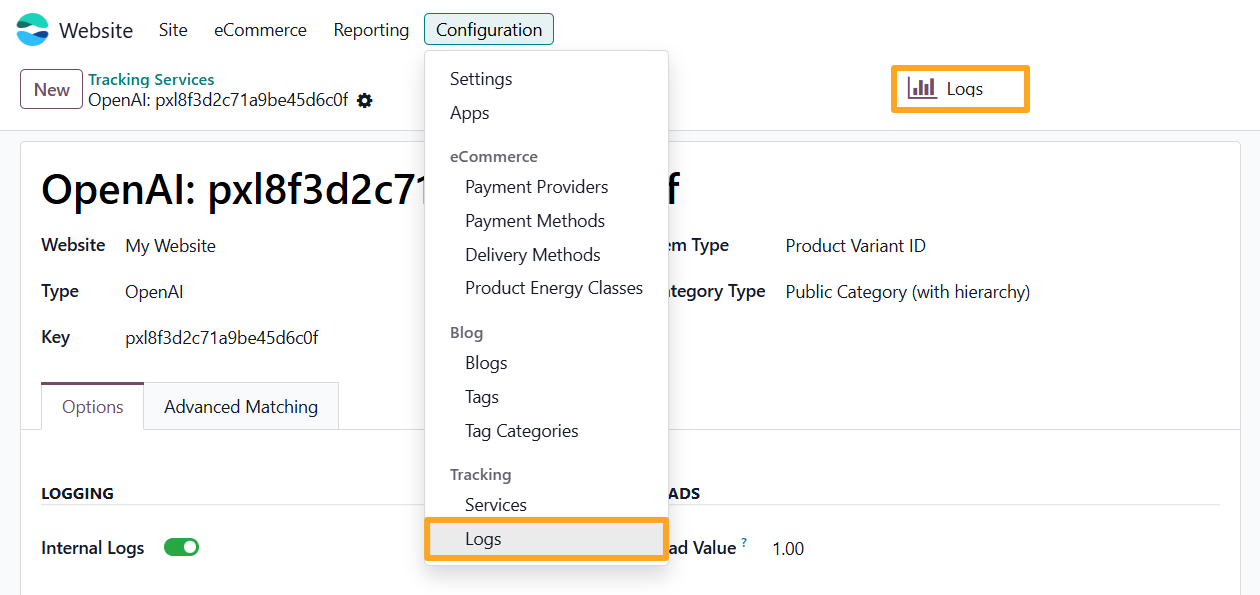Open Payment Methods menu entry
Image resolution: width=1260 pixels, height=595 pixels.
coord(546,221)
